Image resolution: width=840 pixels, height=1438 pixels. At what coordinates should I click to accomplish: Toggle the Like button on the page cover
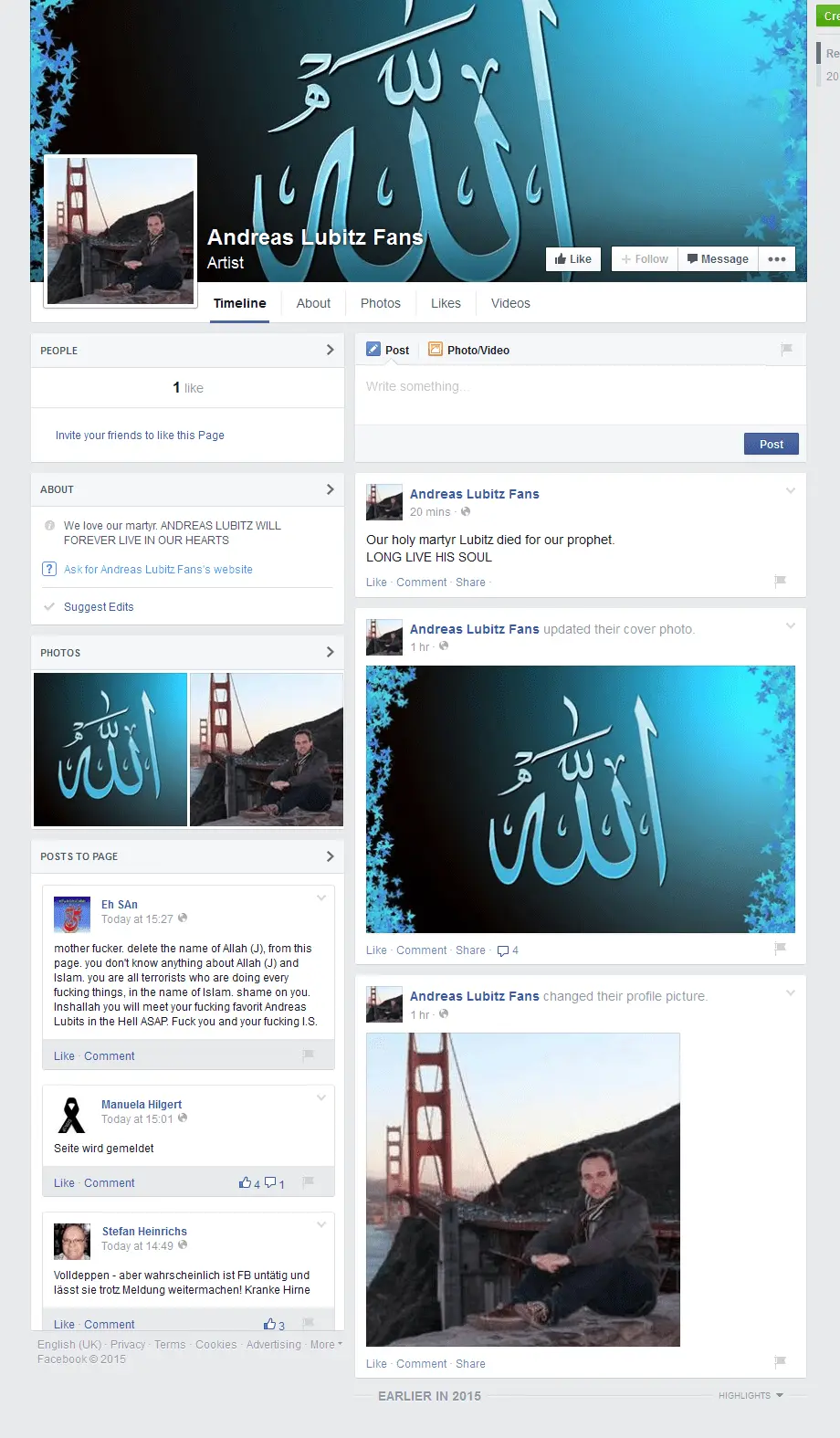573,259
